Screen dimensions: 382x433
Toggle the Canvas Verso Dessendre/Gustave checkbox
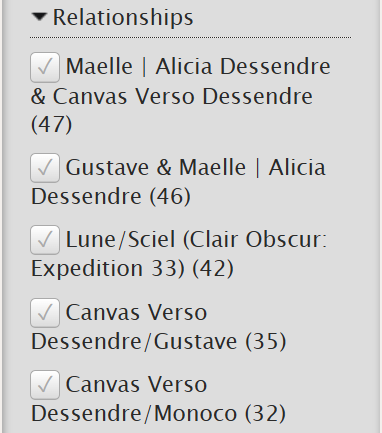[45, 313]
